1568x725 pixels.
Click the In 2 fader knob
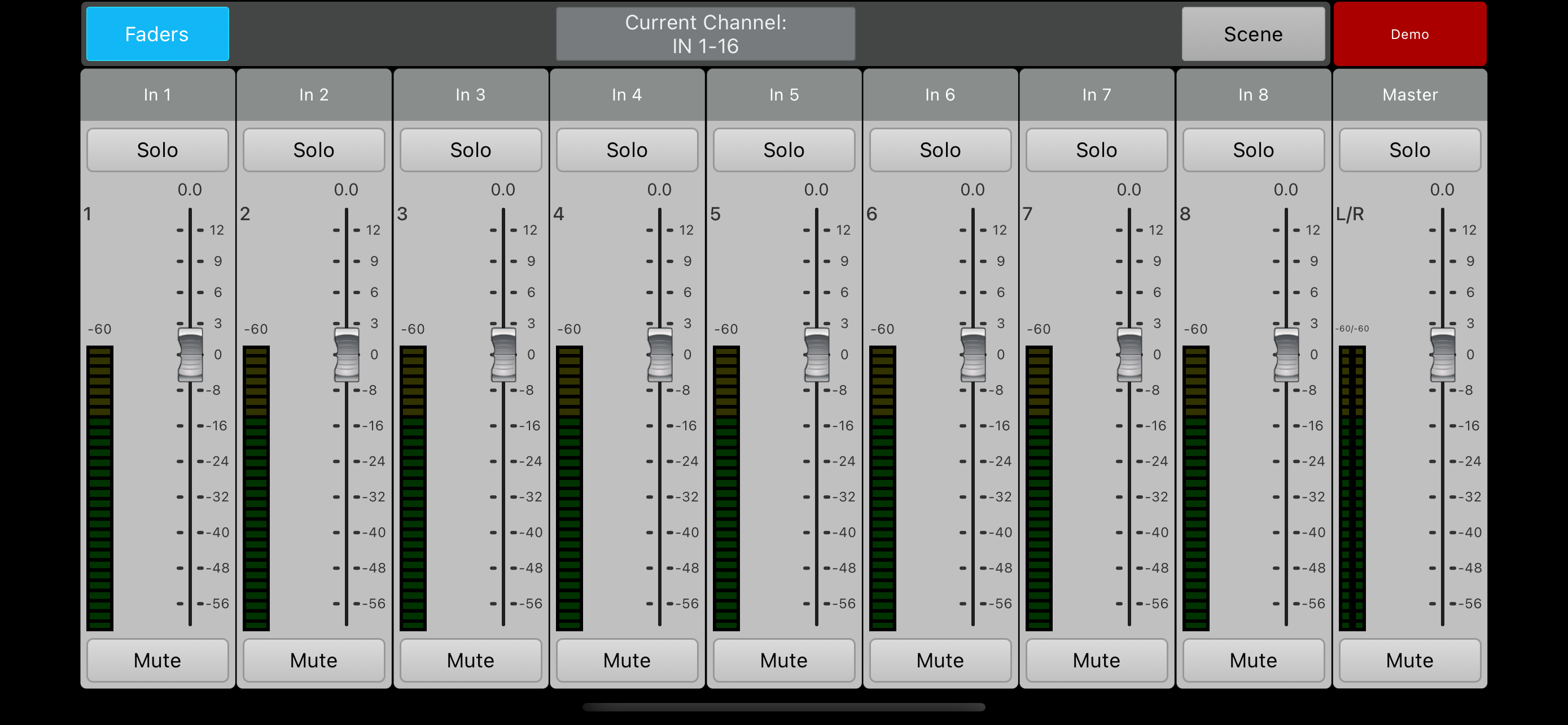[x=347, y=355]
